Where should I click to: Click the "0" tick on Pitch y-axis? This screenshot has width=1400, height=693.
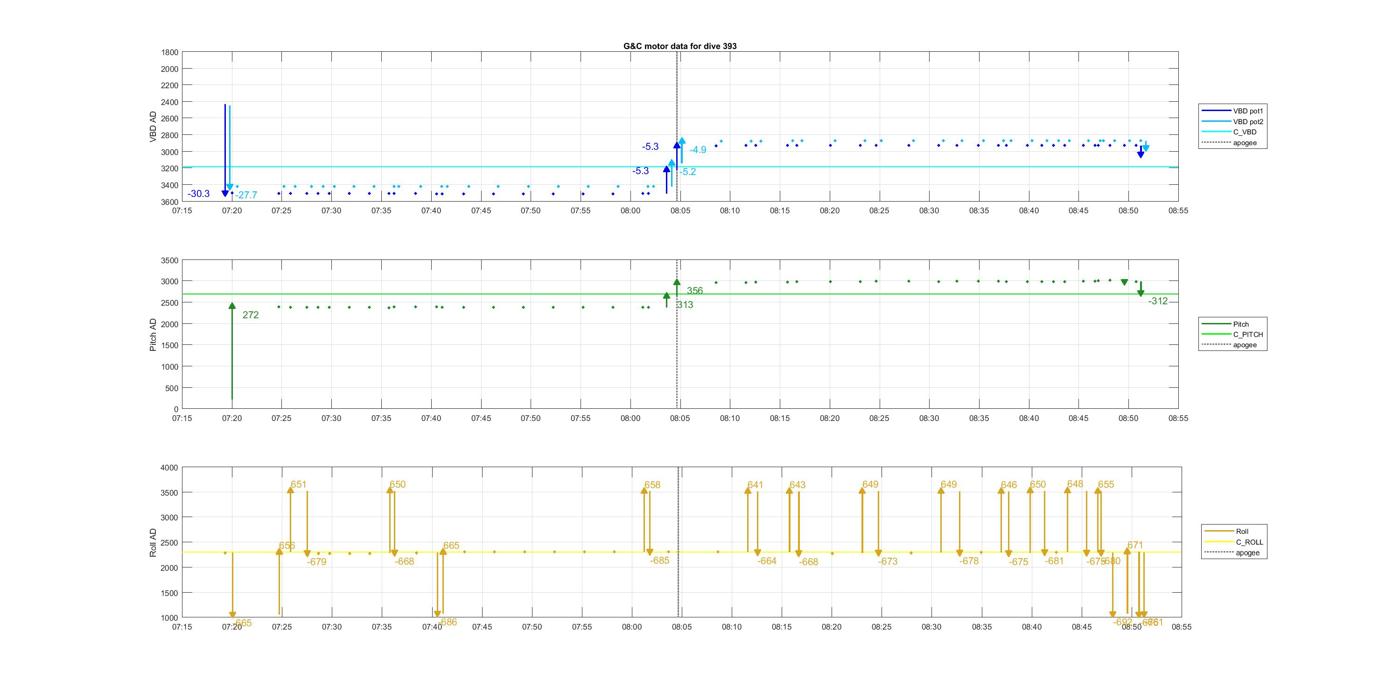coord(176,409)
